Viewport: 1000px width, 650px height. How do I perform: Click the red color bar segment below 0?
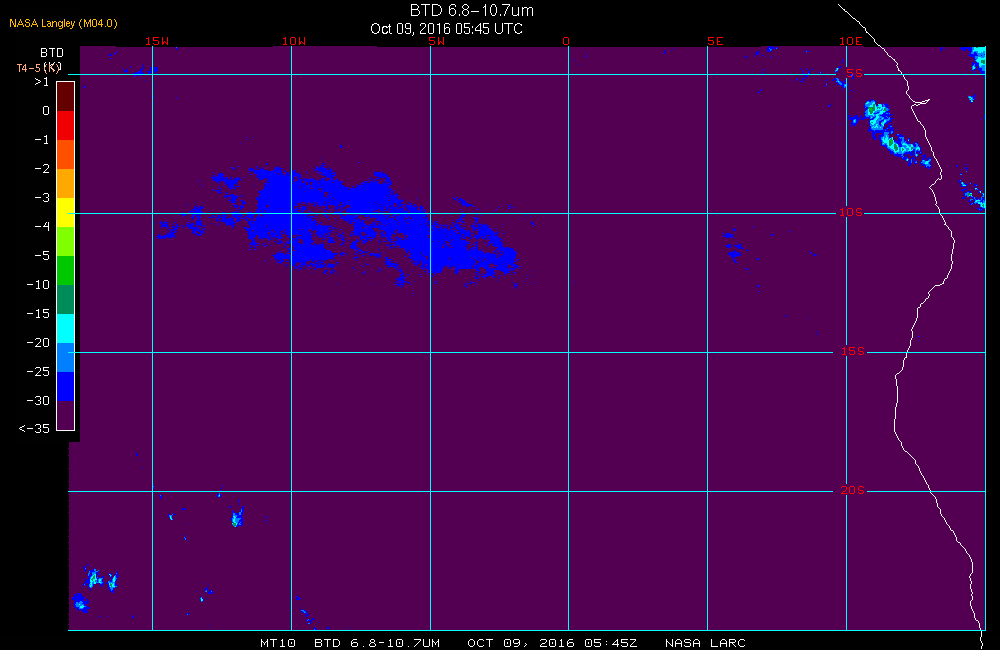(x=66, y=125)
